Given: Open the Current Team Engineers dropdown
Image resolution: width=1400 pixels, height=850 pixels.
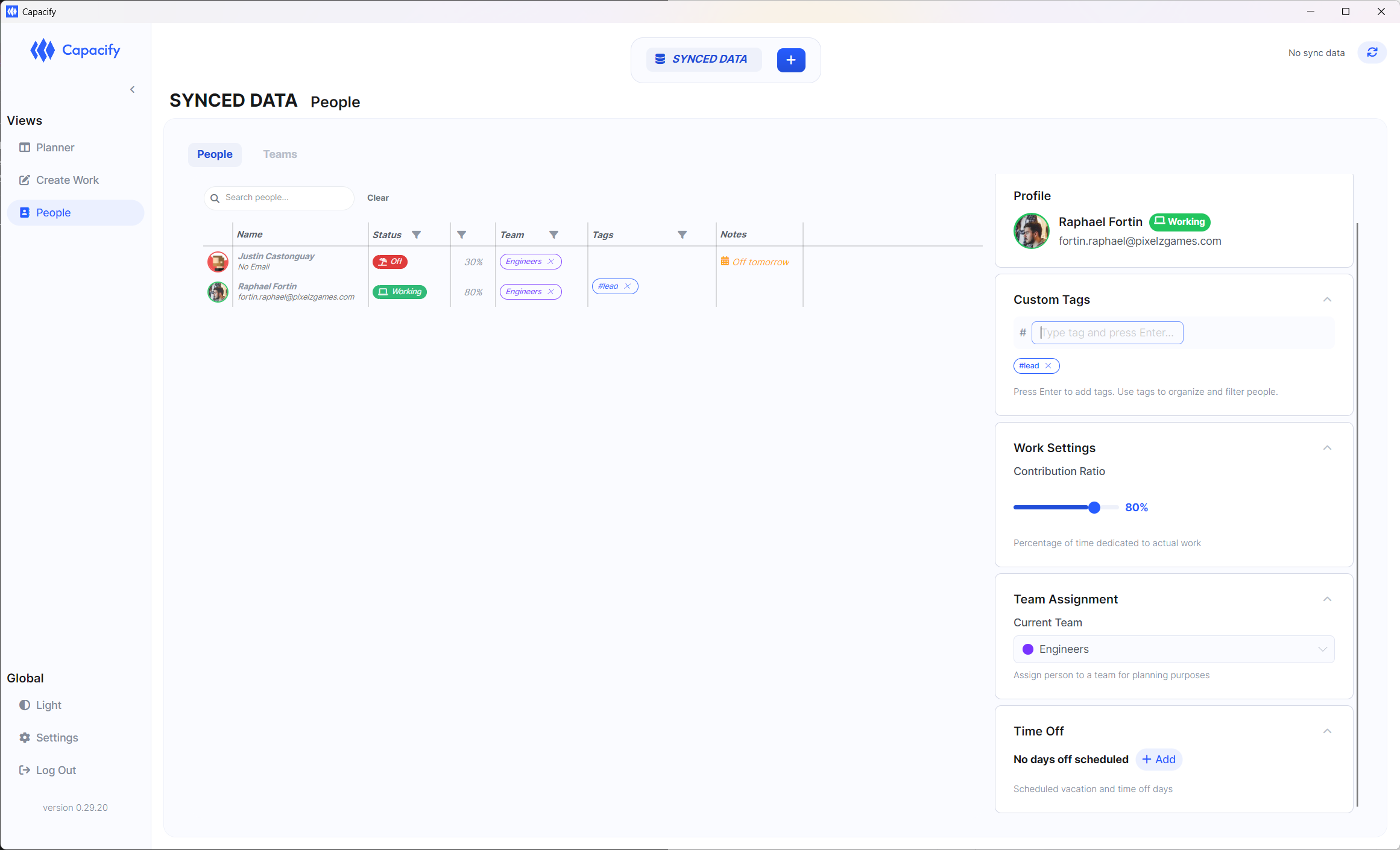Looking at the screenshot, I should click(x=1173, y=649).
